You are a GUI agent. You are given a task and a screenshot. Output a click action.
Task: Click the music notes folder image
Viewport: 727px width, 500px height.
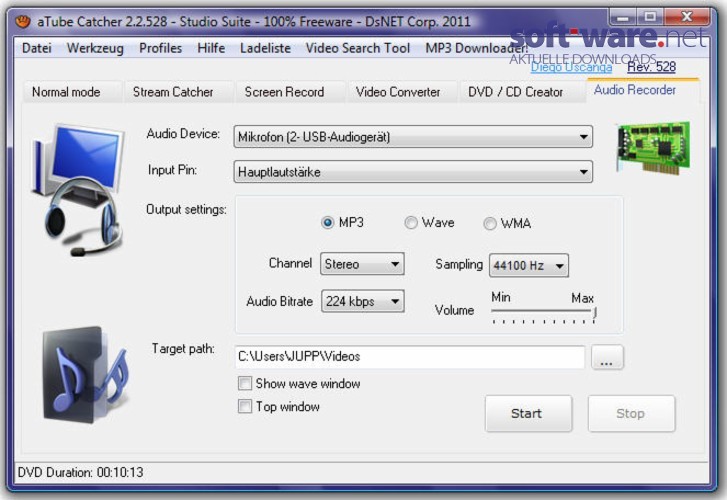pos(84,374)
